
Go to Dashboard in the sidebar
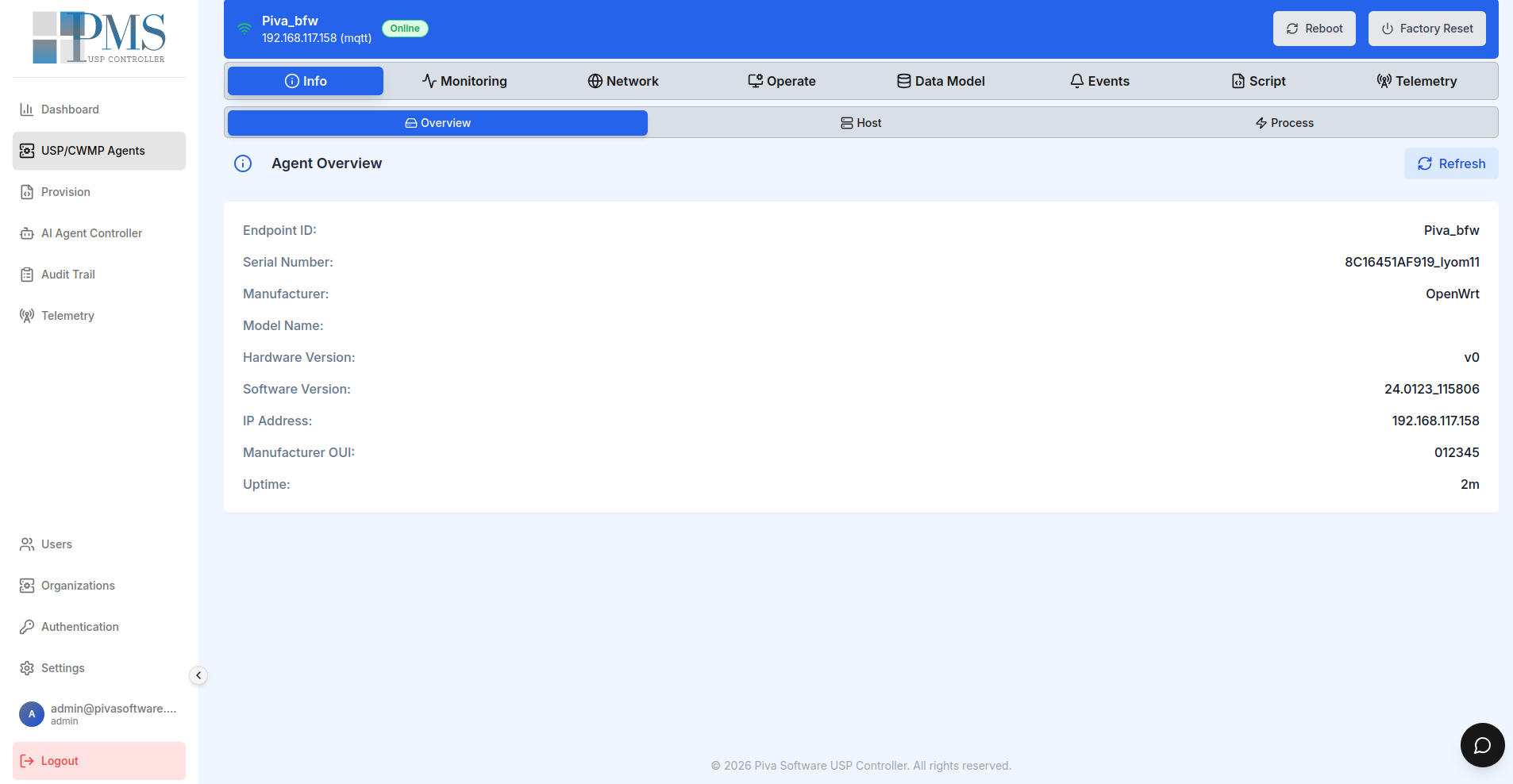pos(99,110)
